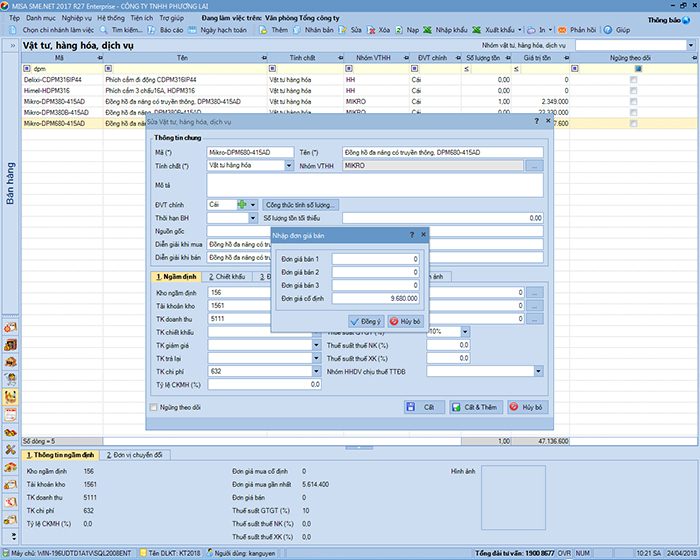Click the Mô tả description text box
Image resolution: width=700 pixels, height=560 pixels.
pos(375,185)
